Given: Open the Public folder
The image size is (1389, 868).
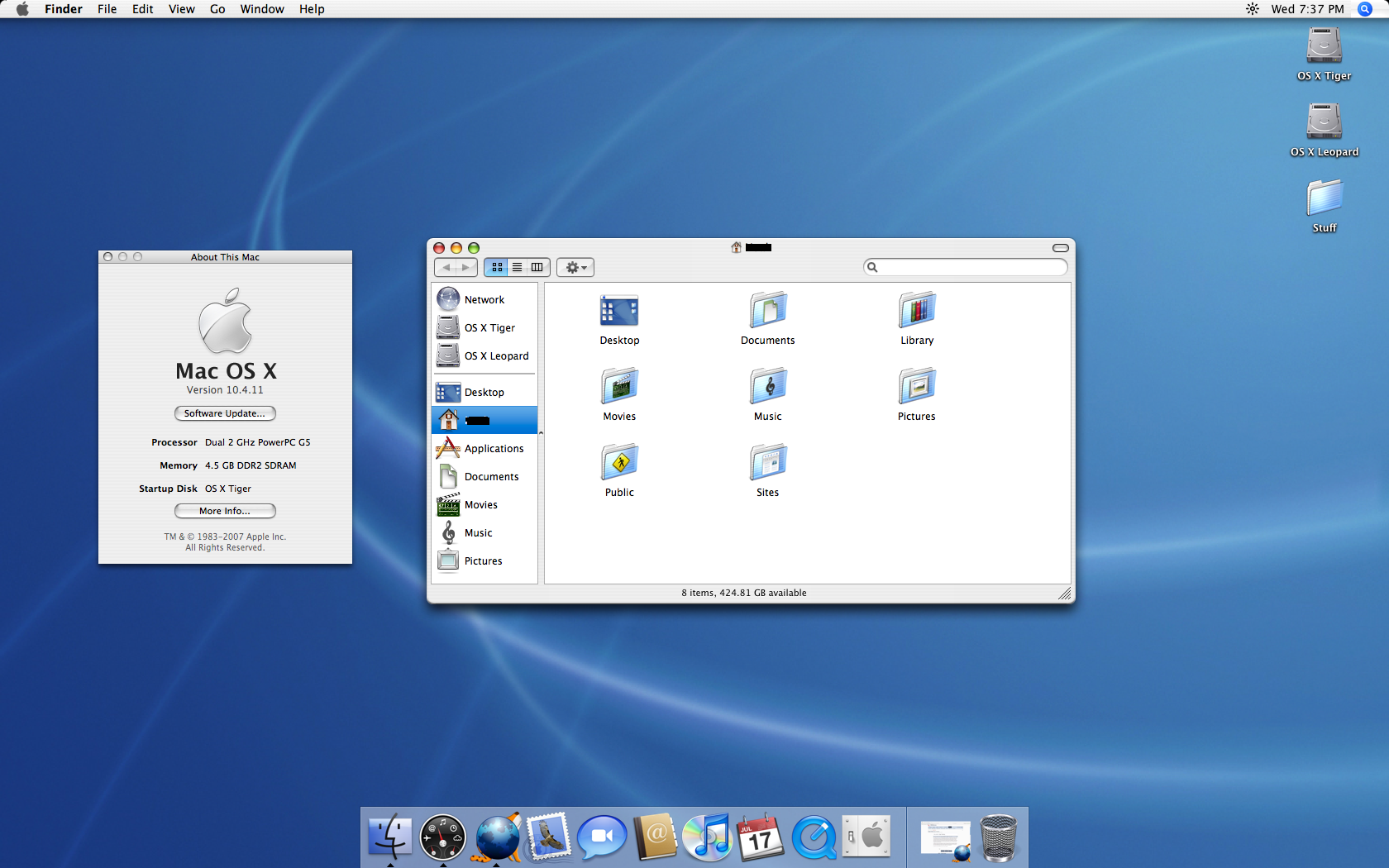Looking at the screenshot, I should click(x=619, y=463).
